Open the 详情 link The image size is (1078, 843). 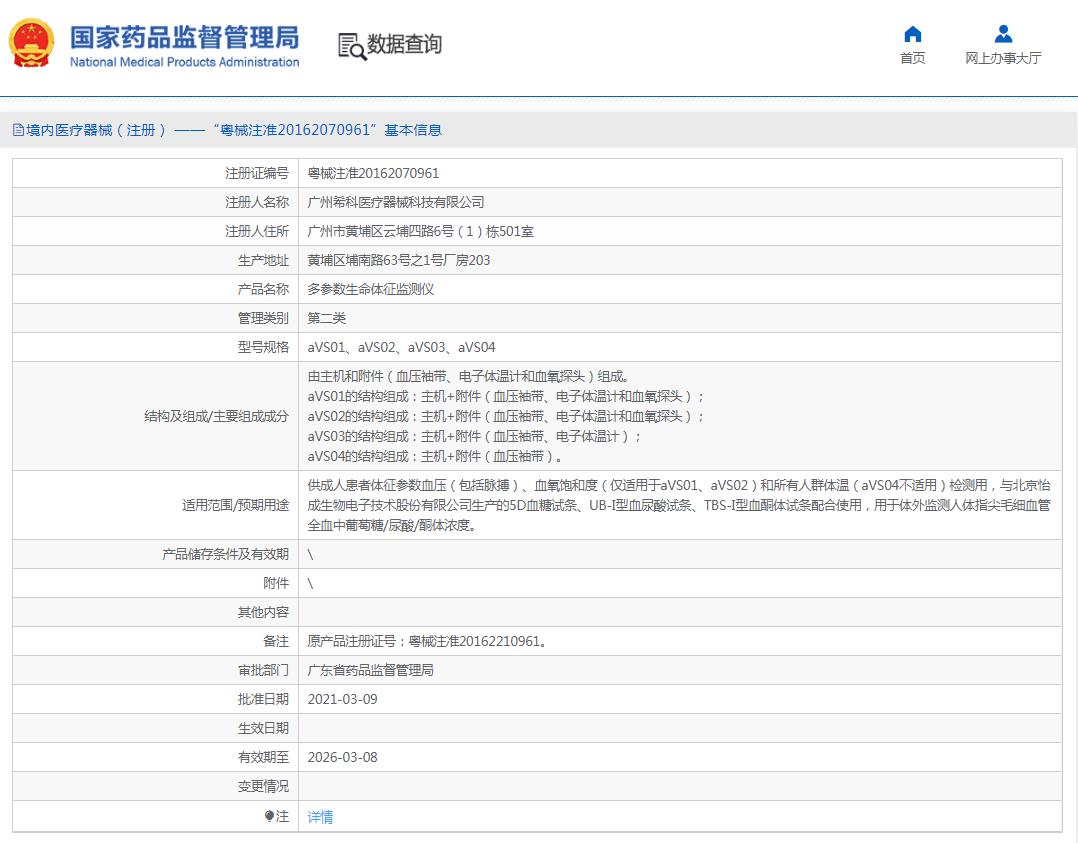tap(320, 817)
